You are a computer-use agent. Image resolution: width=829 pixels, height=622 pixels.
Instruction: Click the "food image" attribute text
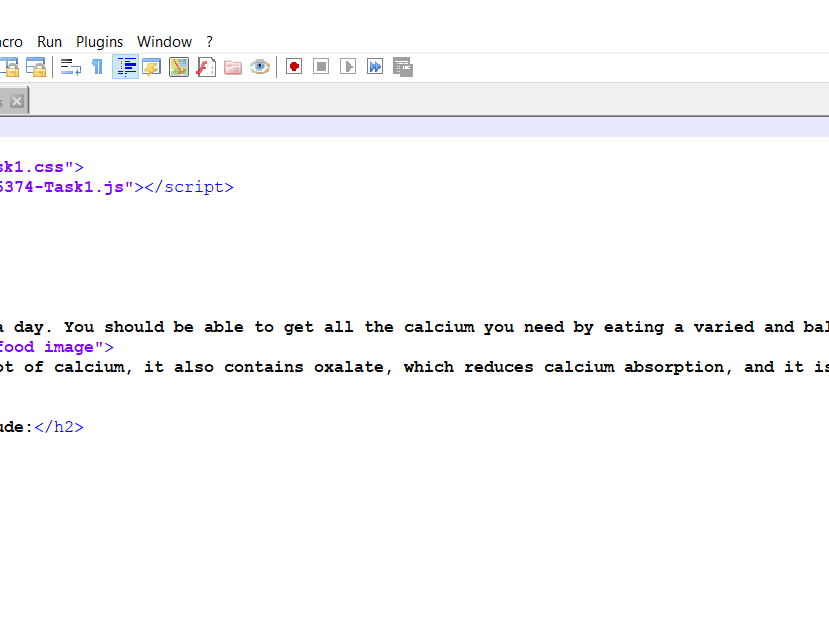[47, 347]
